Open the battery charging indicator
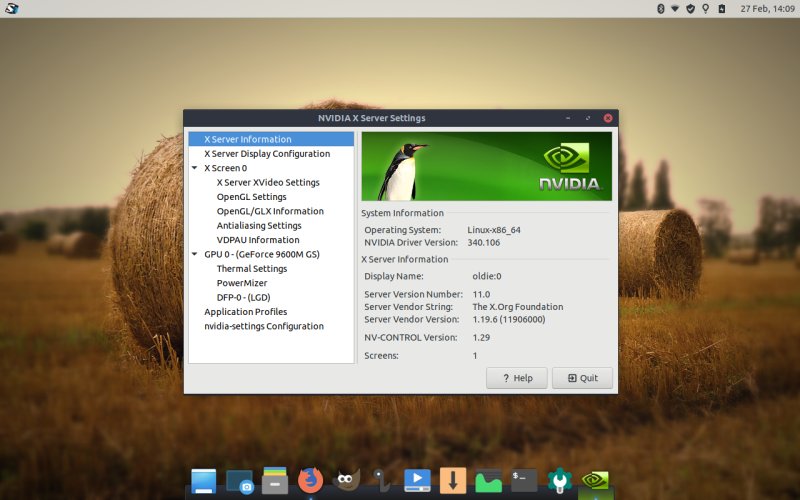The height and width of the screenshot is (500, 800). (x=721, y=9)
